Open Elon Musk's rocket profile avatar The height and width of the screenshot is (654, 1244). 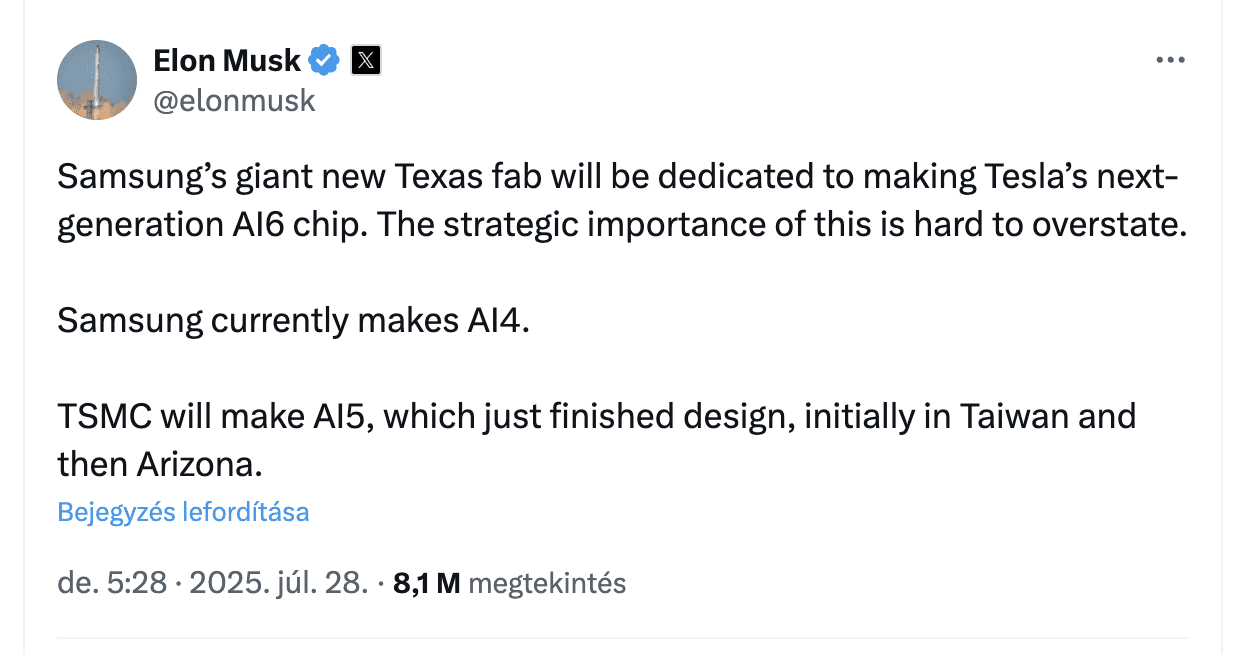coord(97,80)
